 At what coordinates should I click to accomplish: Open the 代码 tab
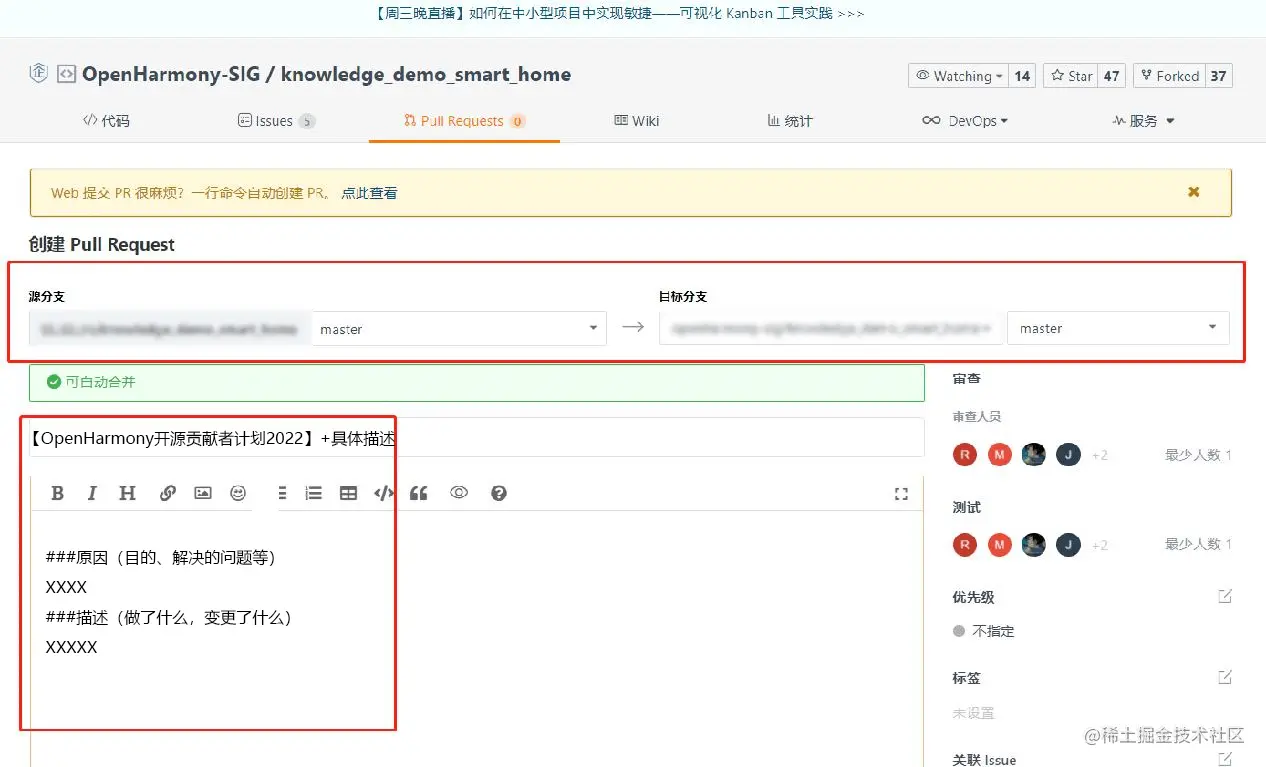[x=106, y=121]
